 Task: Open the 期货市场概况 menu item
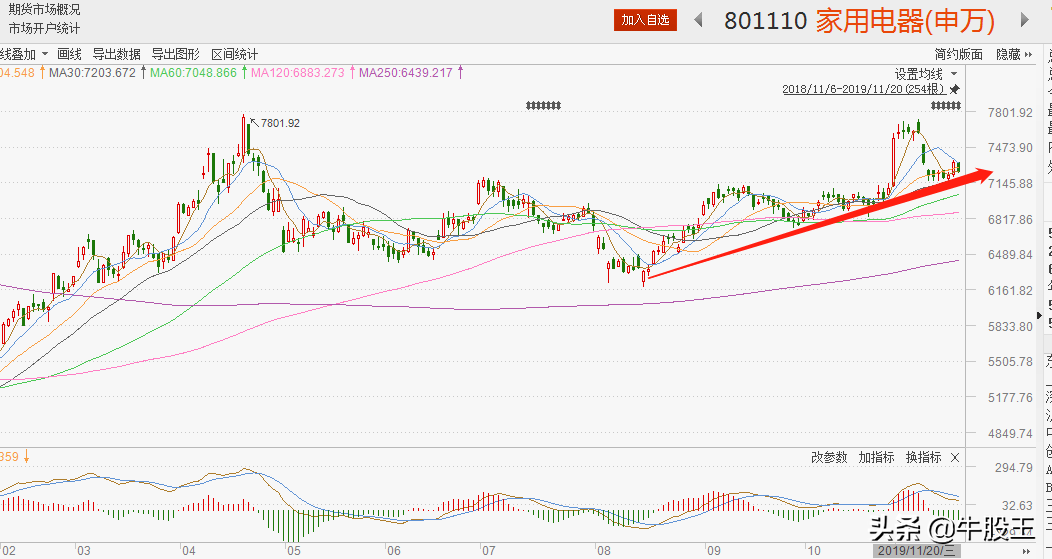[45, 9]
